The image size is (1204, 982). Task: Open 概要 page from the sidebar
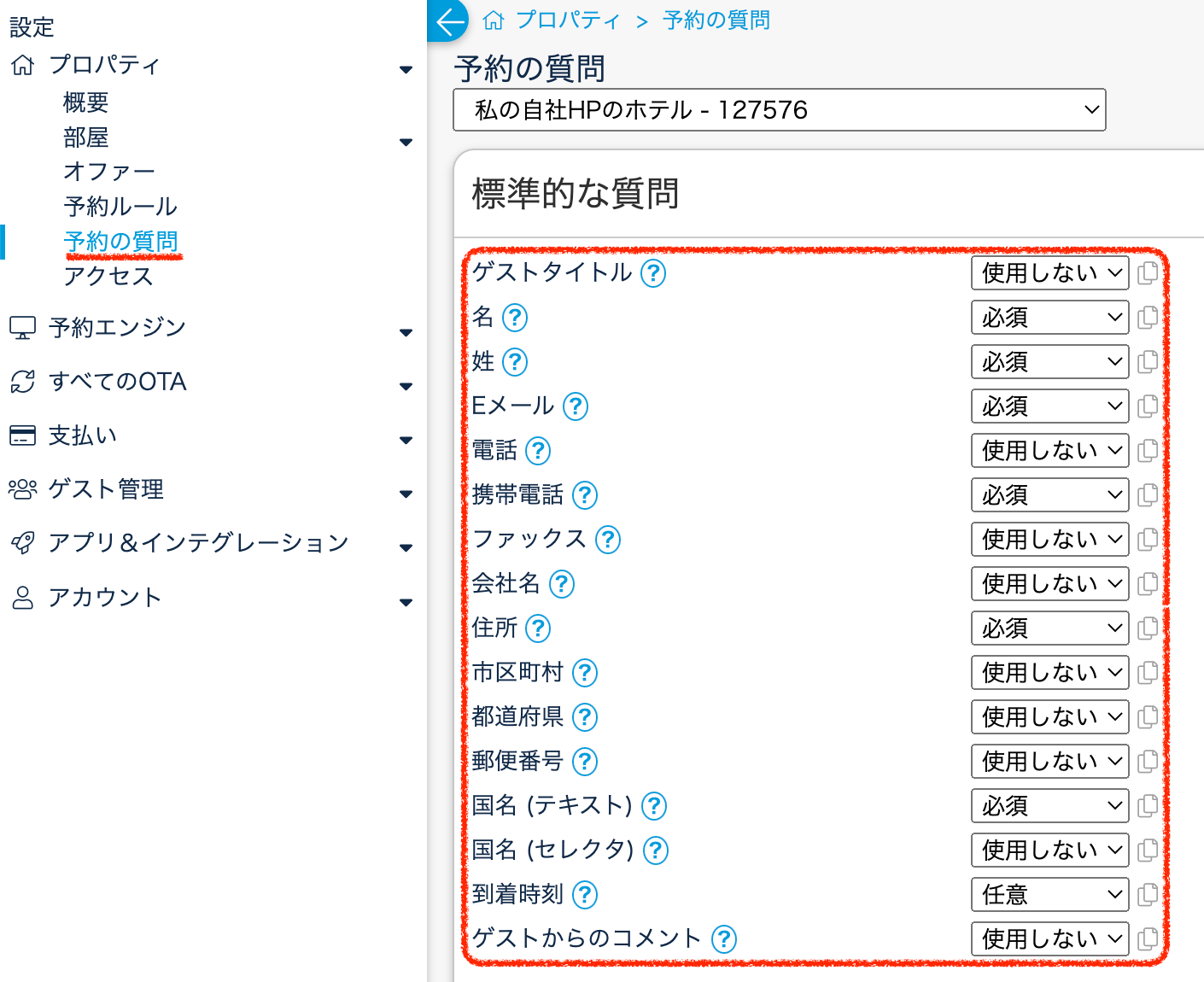(86, 102)
